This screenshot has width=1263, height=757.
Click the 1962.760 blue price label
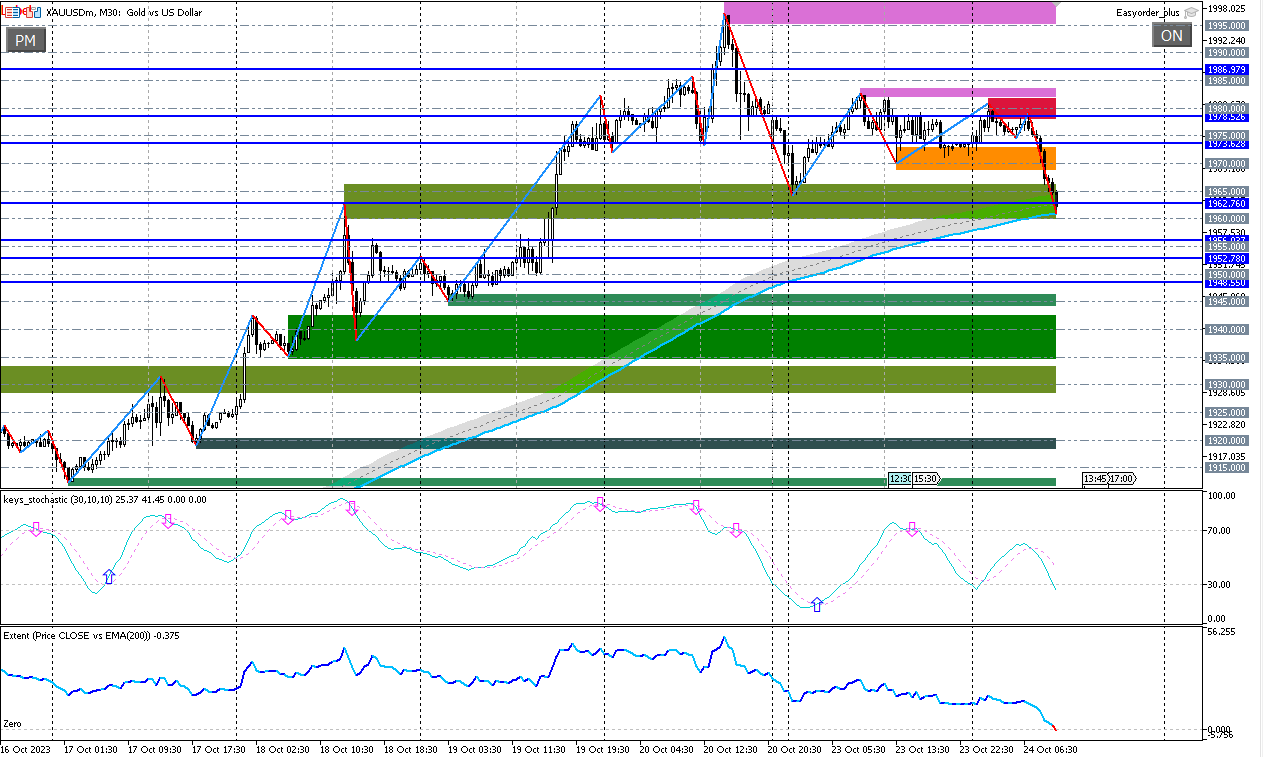tap(1226, 203)
